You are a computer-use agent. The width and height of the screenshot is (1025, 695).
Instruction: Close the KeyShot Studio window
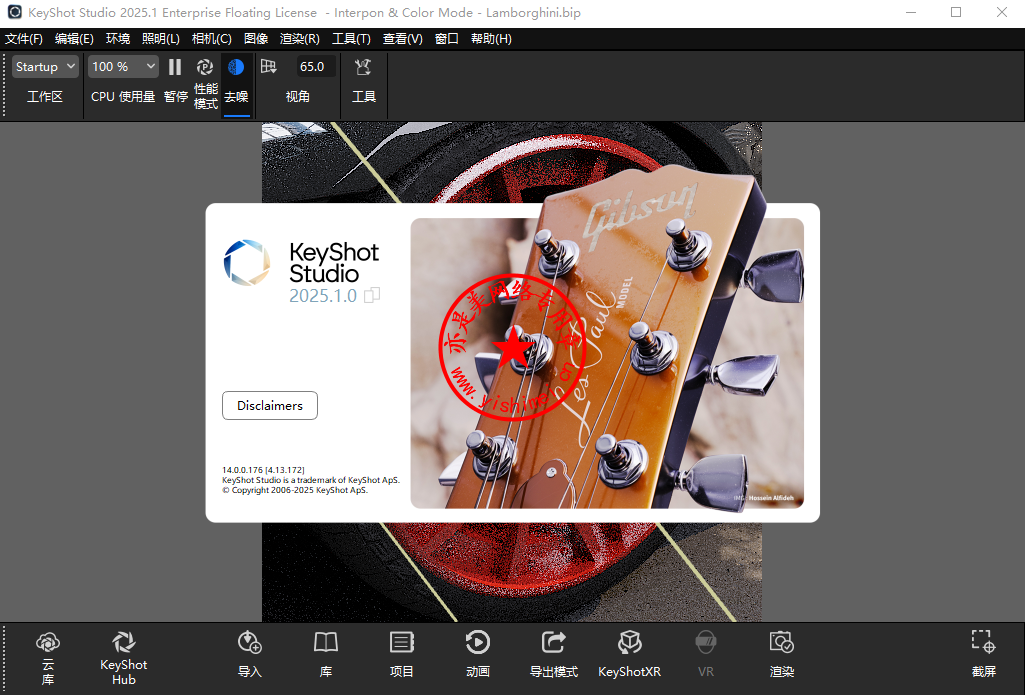pyautogui.click(x=1001, y=12)
